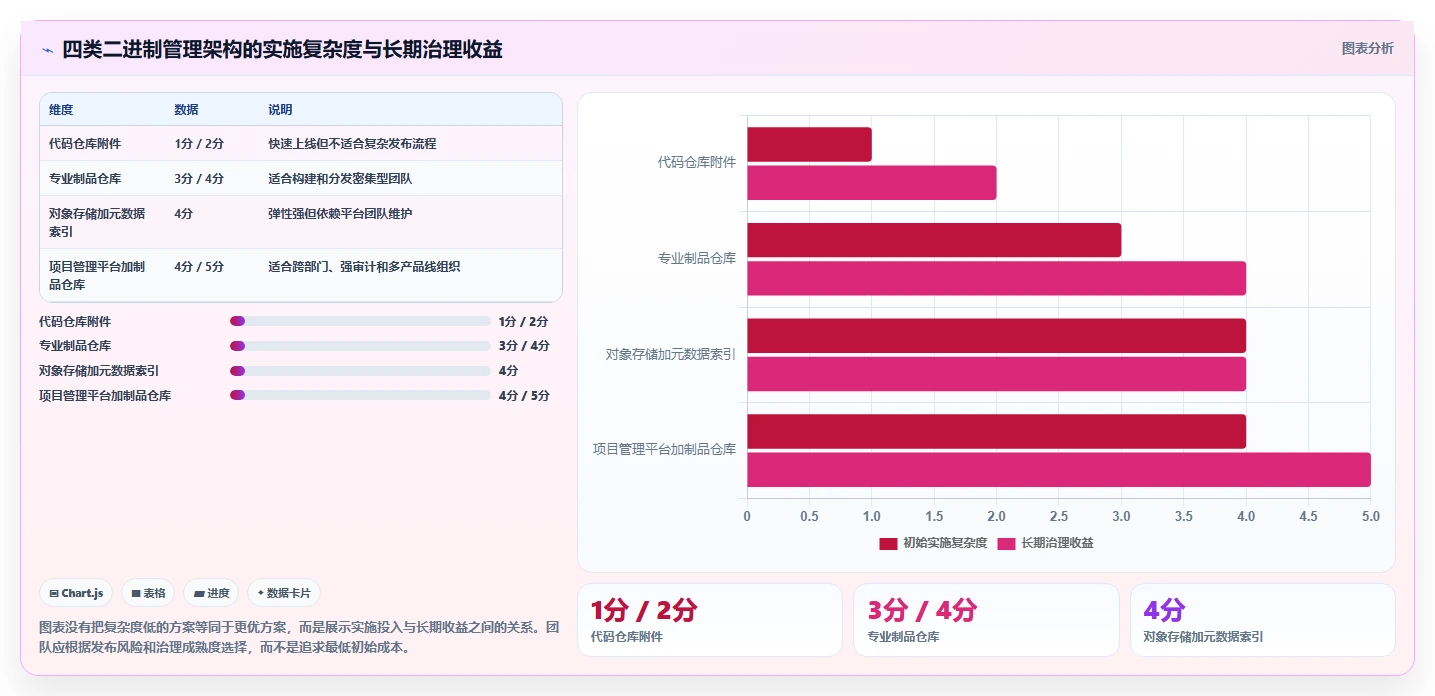1435x696 pixels.
Task: Click the chart y-axis label 项目管理平台加制品仓库
Action: (x=664, y=450)
